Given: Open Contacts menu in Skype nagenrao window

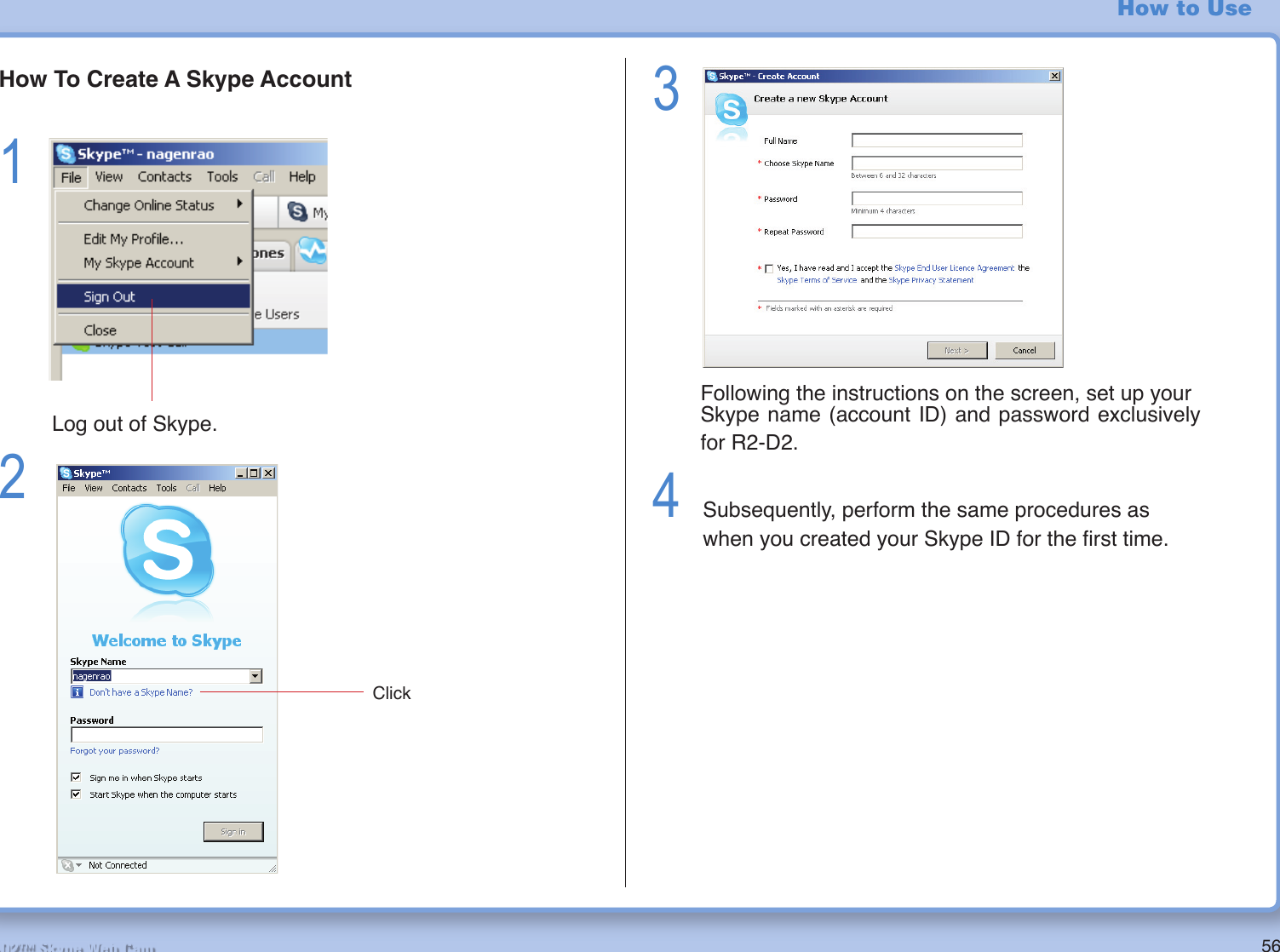Looking at the screenshot, I should pyautogui.click(x=164, y=177).
